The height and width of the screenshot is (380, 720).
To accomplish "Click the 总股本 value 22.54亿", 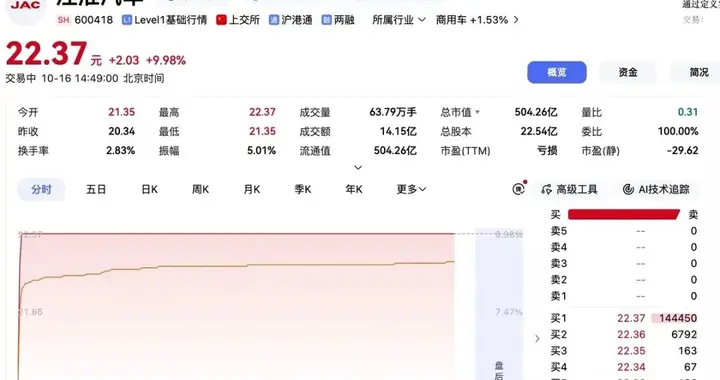I will pos(539,131).
